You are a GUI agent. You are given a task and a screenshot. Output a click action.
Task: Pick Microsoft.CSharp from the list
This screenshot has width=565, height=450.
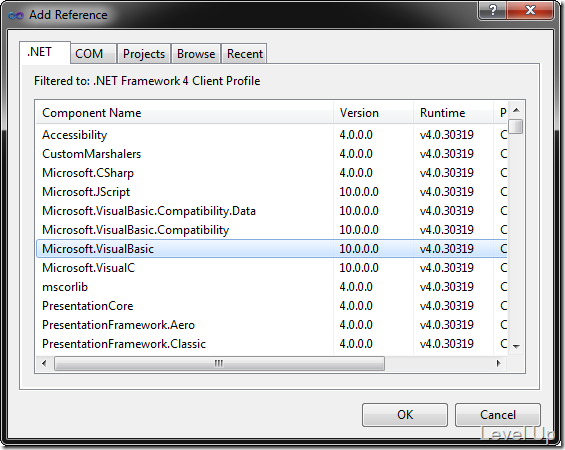tap(271, 173)
